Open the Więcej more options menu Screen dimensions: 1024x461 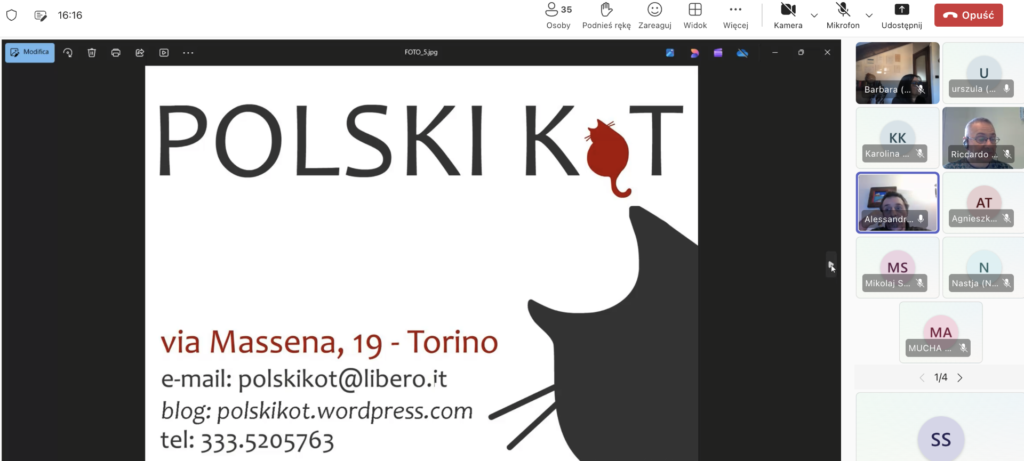click(x=735, y=15)
